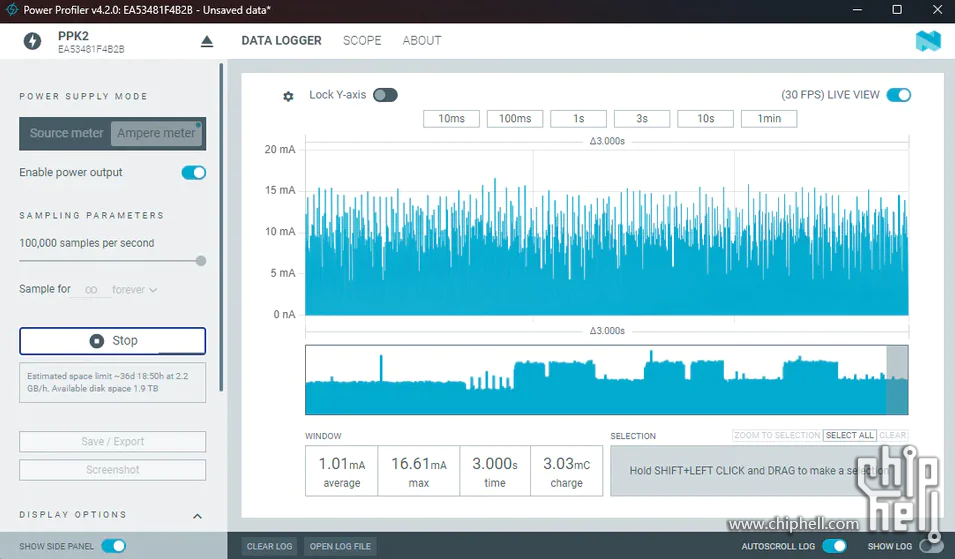Turn off Enable power output switch
The height and width of the screenshot is (559, 955).
click(x=194, y=172)
